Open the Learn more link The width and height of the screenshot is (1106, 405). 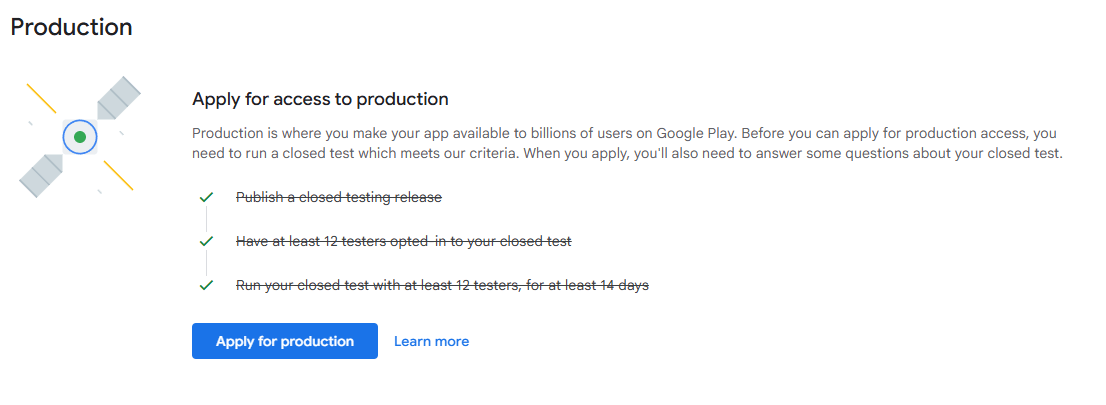(x=431, y=341)
